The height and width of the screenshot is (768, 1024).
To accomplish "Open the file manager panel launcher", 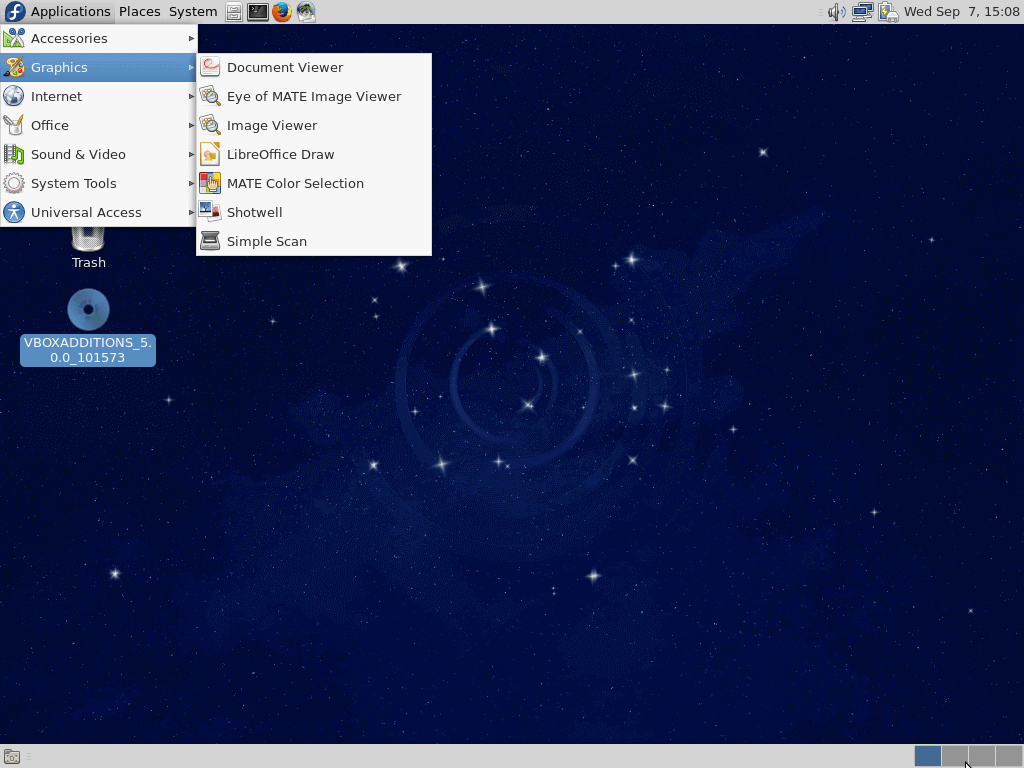I will (x=233, y=12).
